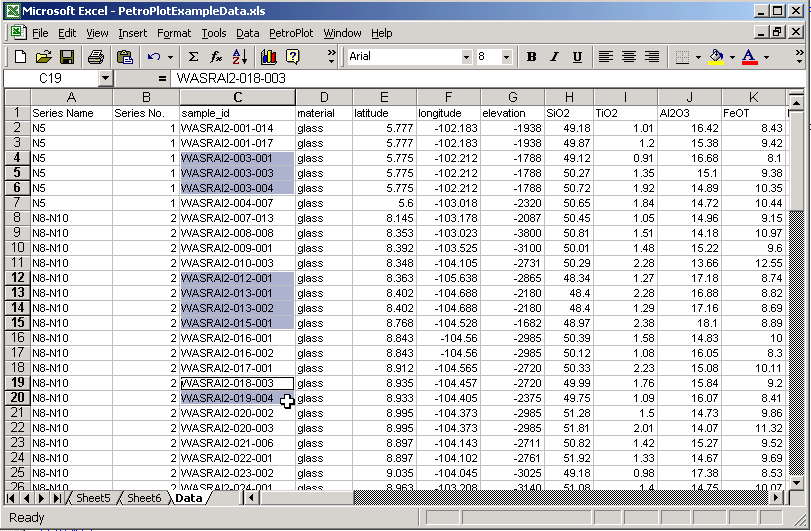This screenshot has width=811, height=531.
Task: Open the View menu
Action: [97, 34]
